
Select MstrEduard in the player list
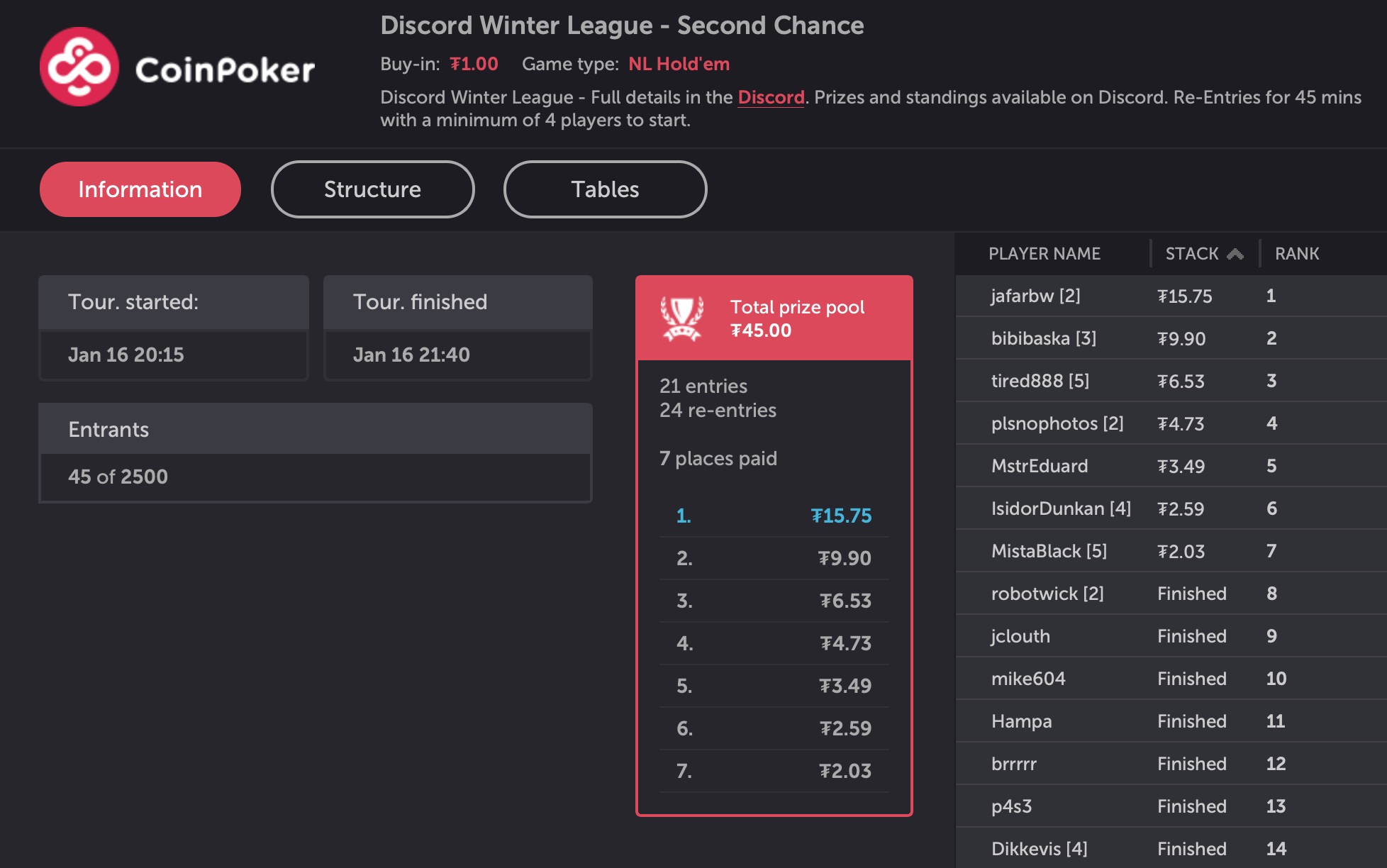coord(1039,466)
